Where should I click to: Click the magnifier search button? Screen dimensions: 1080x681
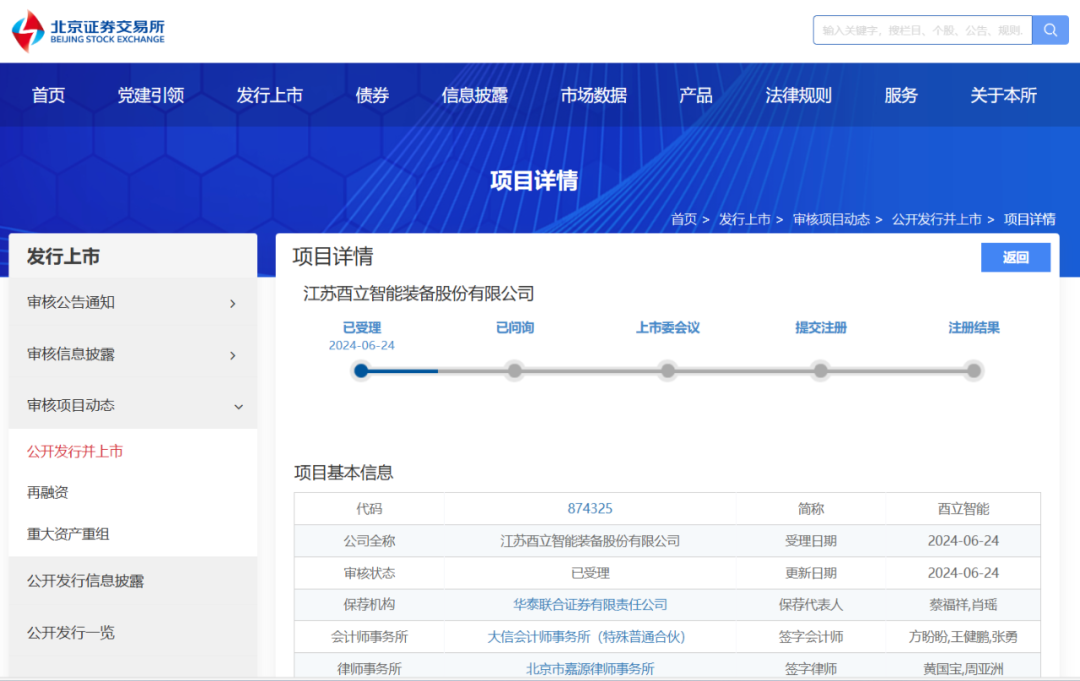click(x=1050, y=30)
